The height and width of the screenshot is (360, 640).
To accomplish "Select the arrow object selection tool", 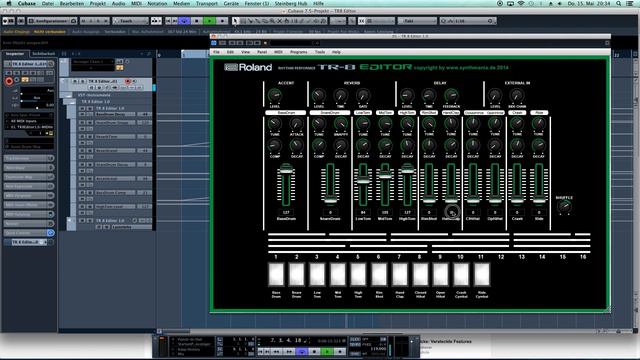I will [236, 21].
